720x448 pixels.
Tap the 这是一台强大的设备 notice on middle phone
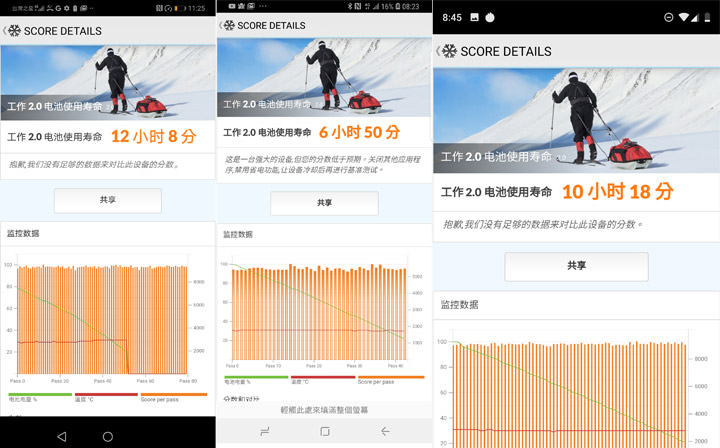click(322, 164)
